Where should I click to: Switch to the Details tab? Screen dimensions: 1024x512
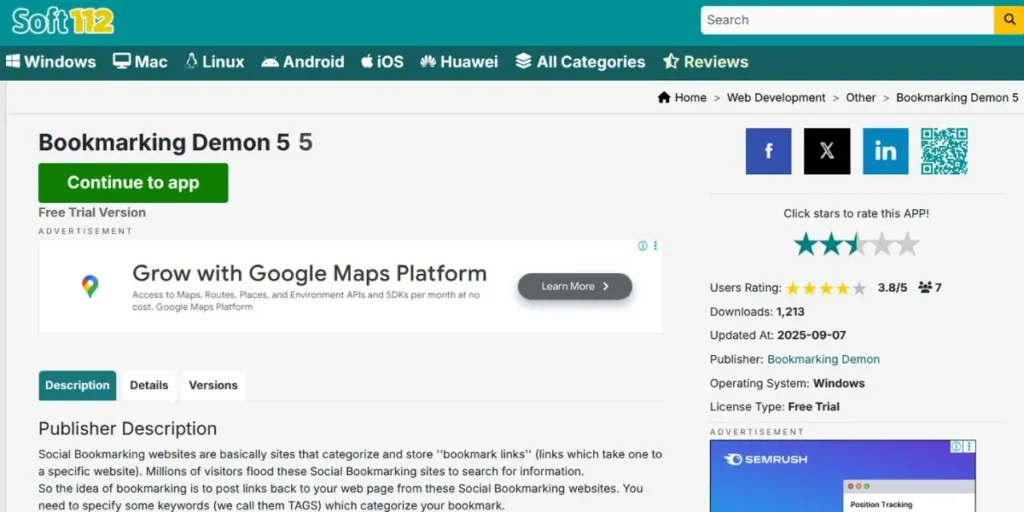pos(149,385)
